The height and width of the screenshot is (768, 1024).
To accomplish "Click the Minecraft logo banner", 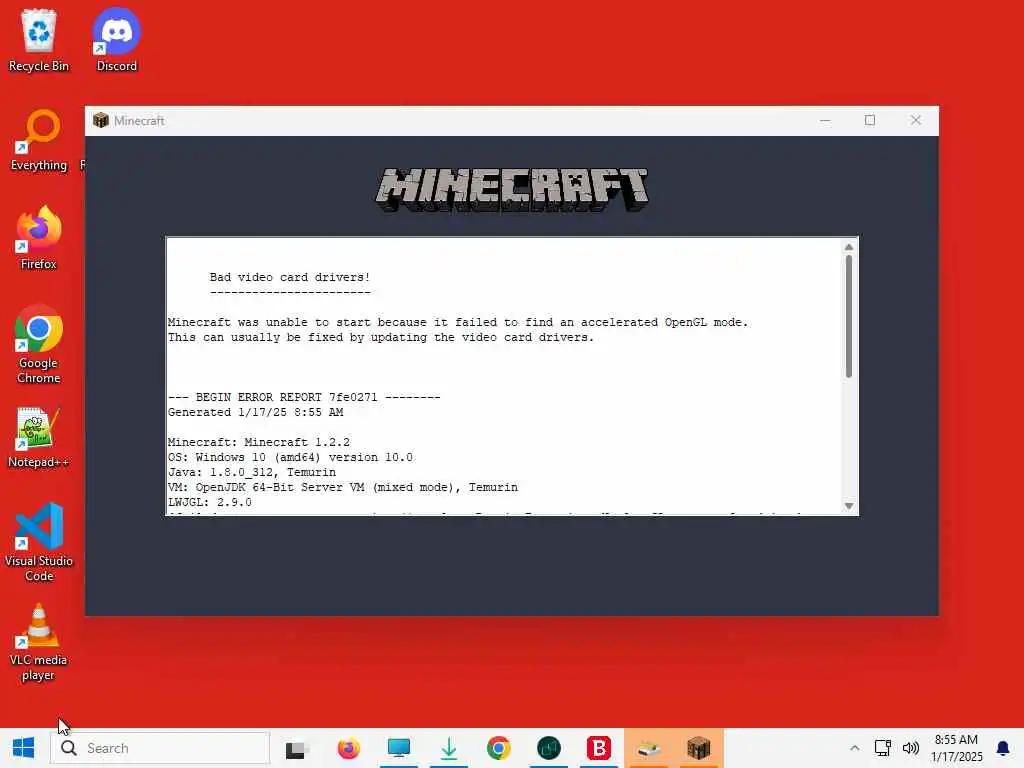I will tap(511, 189).
